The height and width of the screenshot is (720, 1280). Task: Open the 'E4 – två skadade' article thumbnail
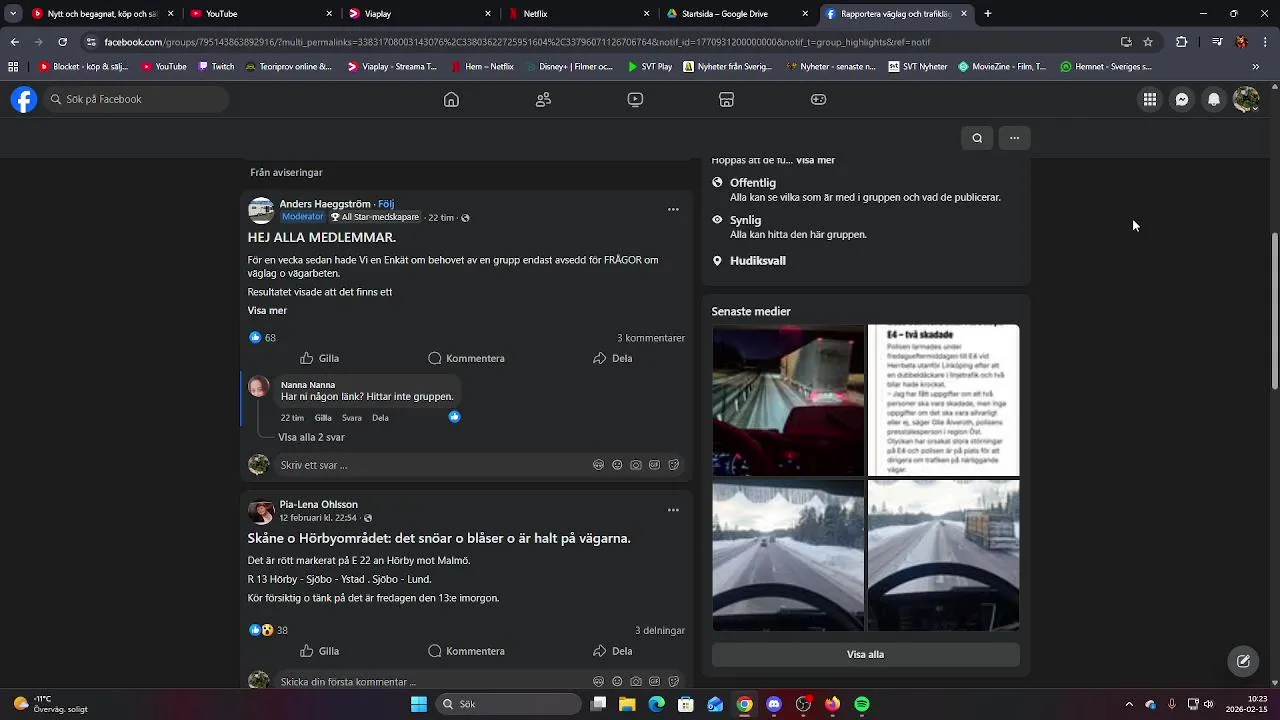[943, 400]
